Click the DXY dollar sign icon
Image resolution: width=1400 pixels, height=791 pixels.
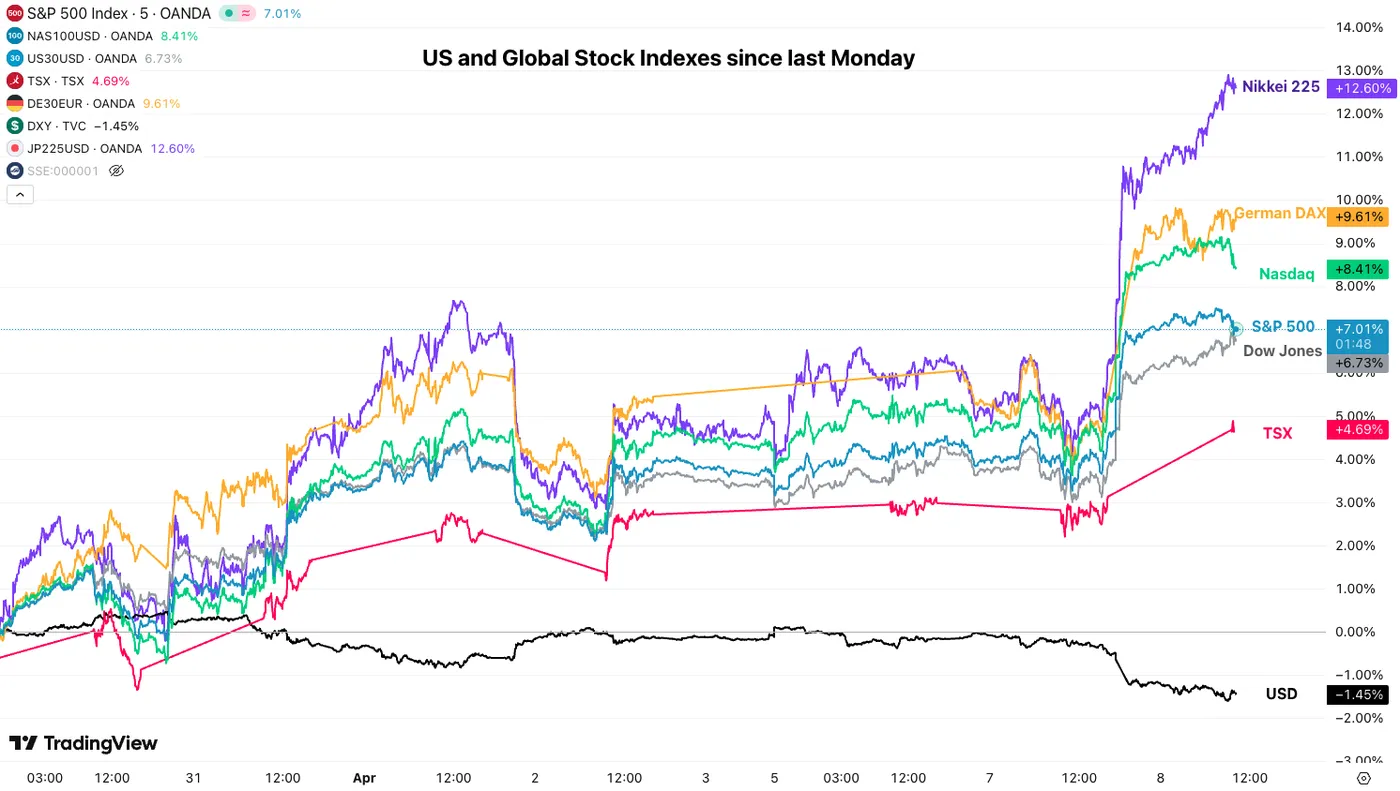[14, 126]
